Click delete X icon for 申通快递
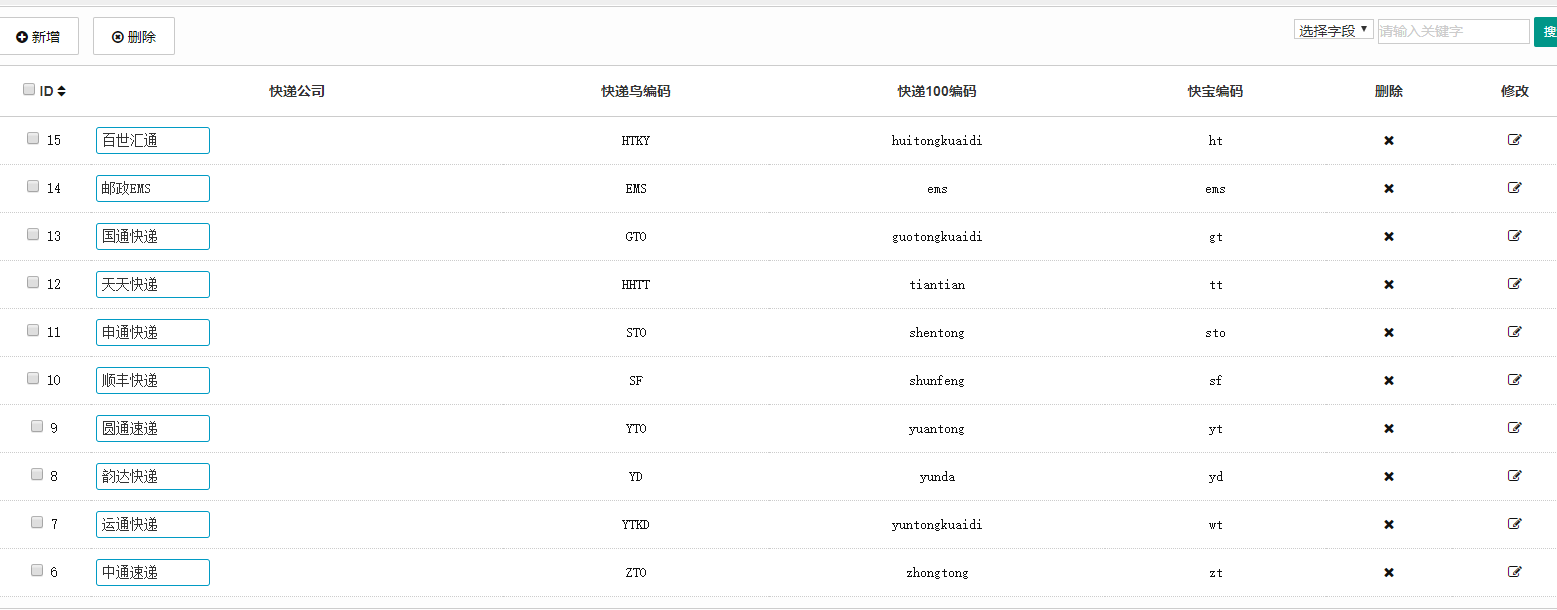 [x=1388, y=333]
